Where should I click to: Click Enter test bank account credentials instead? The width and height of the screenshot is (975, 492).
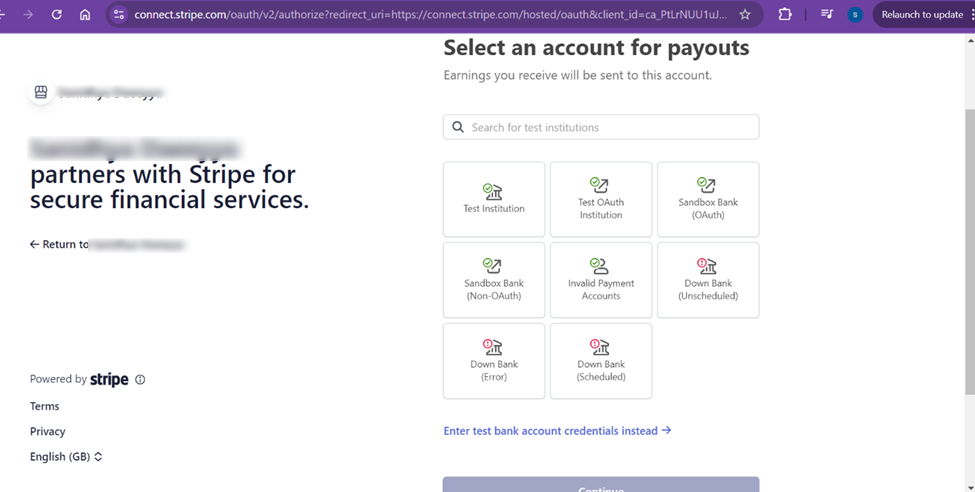coord(557,431)
